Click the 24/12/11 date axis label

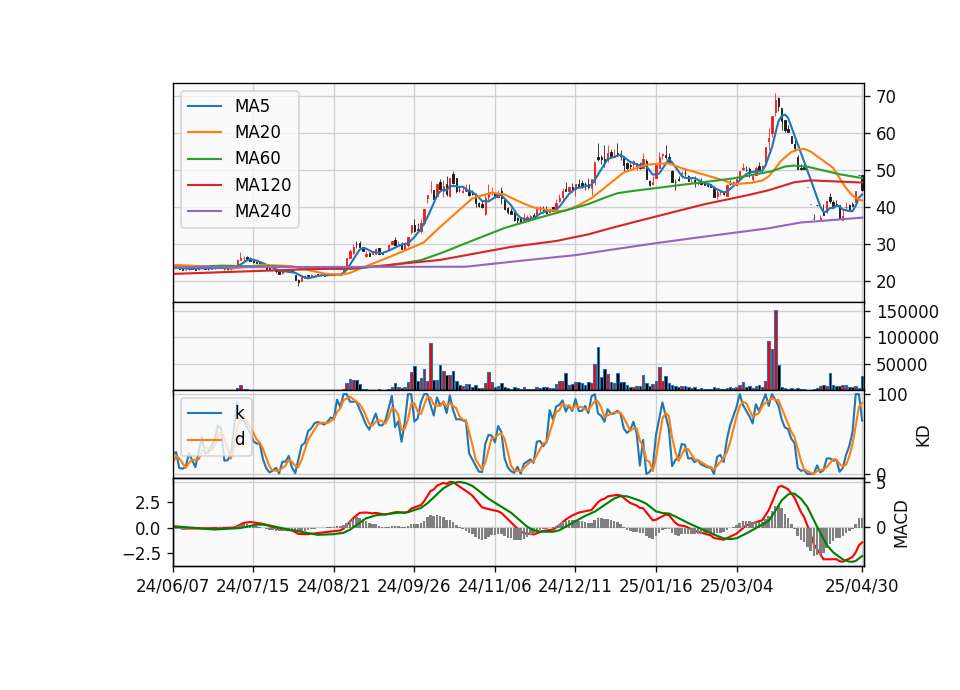coord(575,586)
